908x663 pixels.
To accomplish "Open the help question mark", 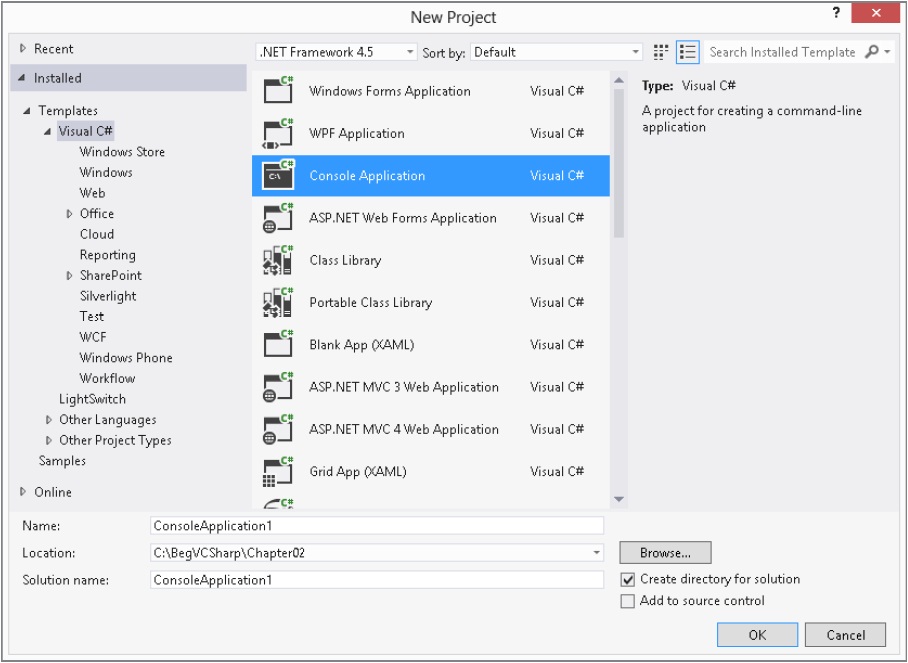I will 836,12.
